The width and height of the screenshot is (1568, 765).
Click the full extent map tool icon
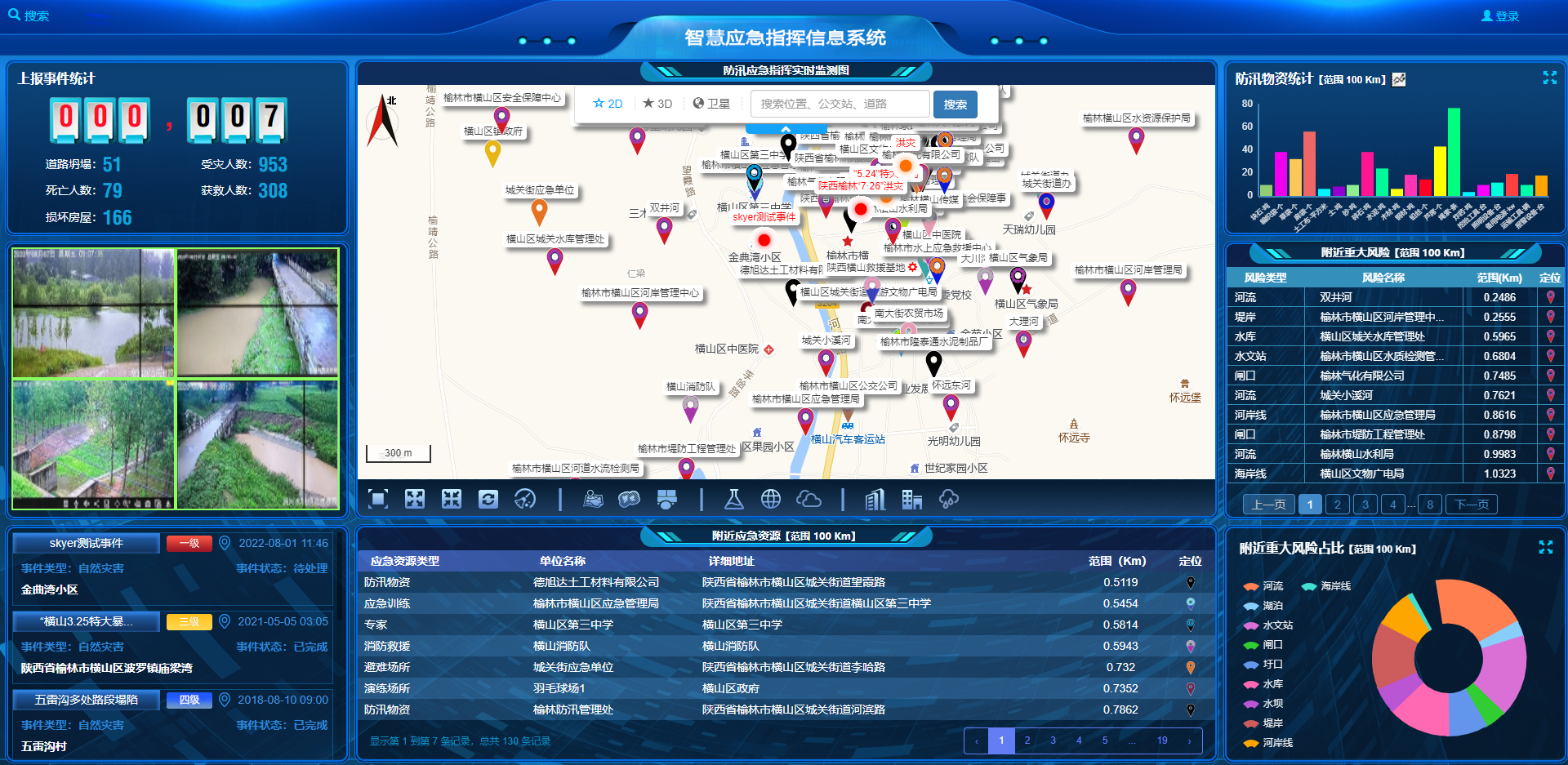[378, 499]
